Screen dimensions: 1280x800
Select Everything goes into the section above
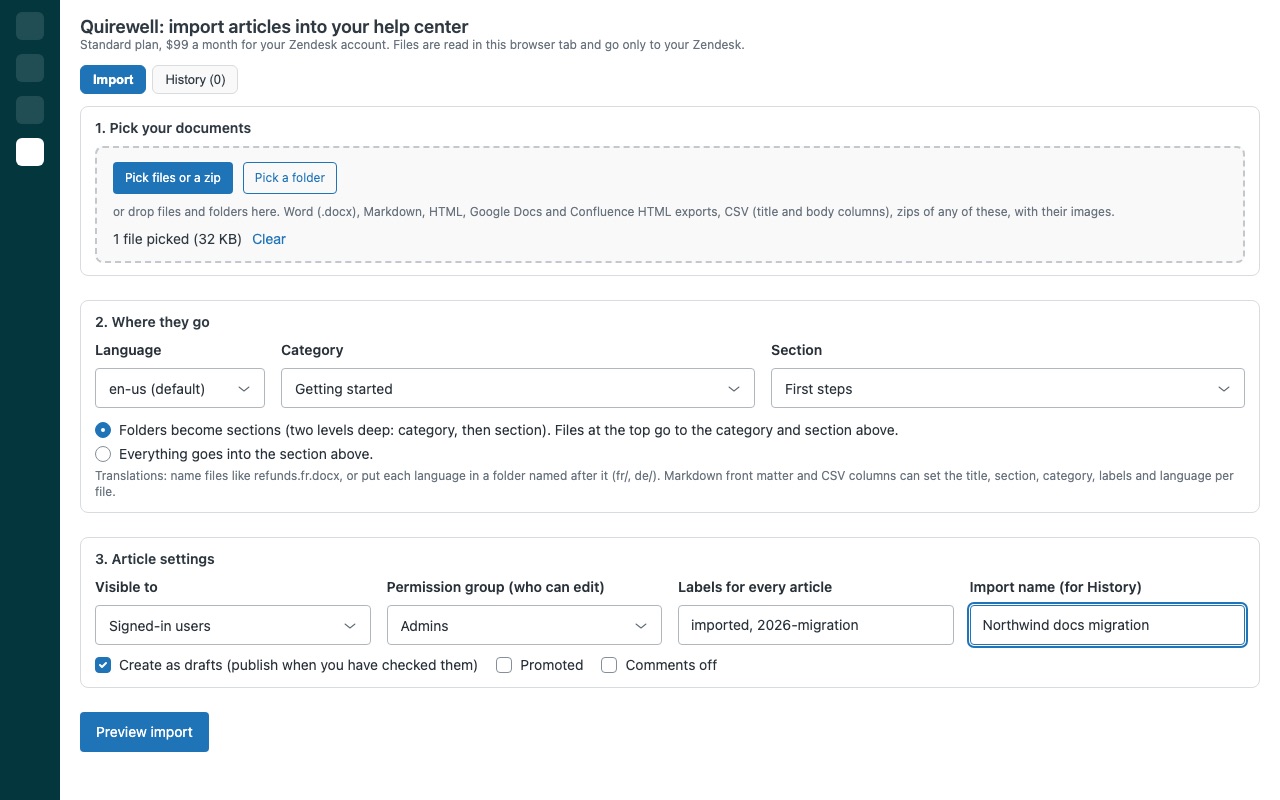(x=103, y=454)
